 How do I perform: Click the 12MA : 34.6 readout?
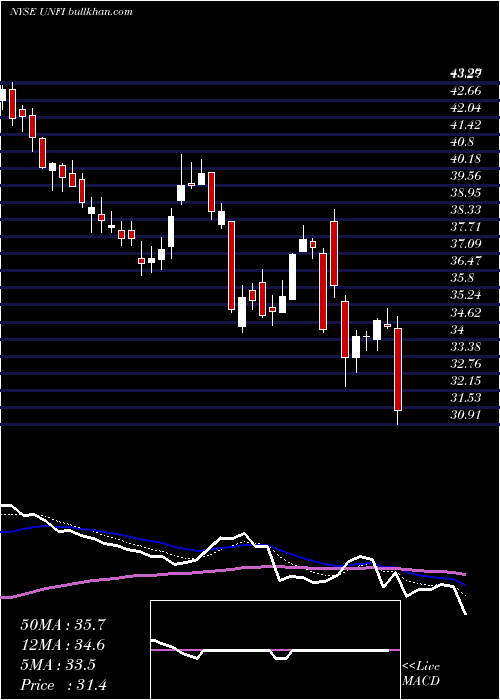63,645
